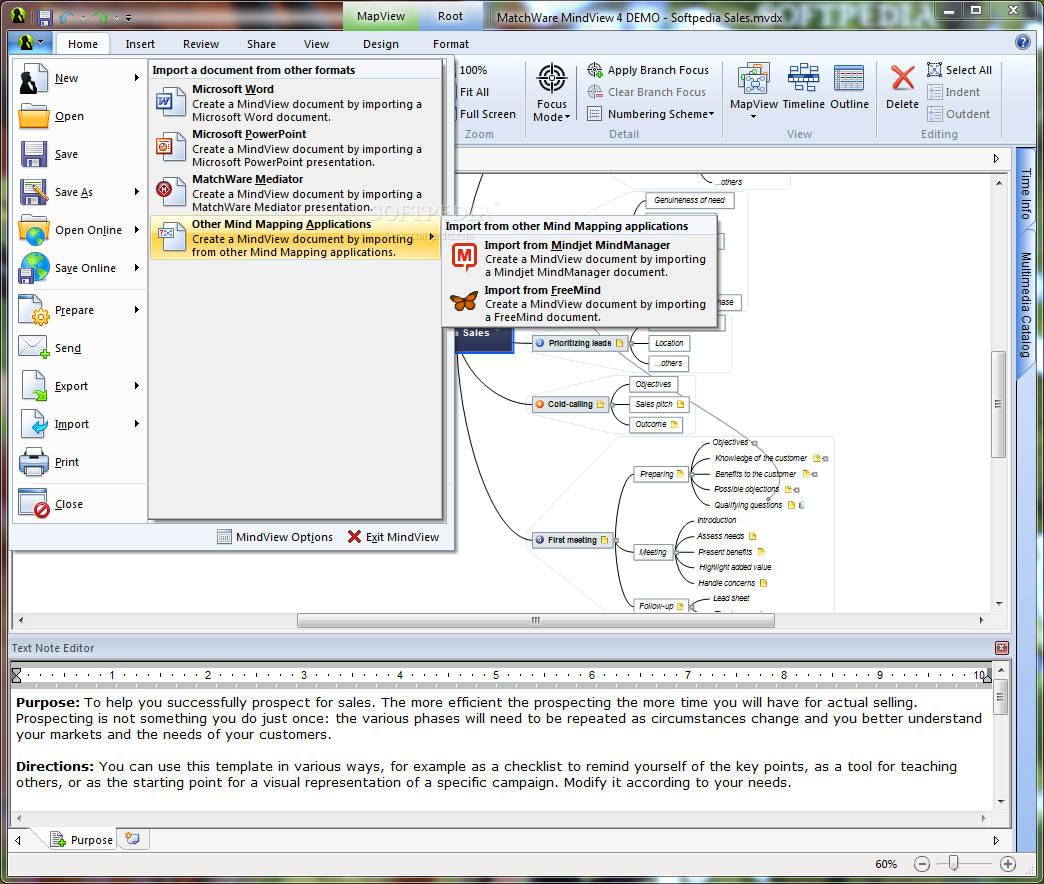
Task: Click the Close document icon
Action: coord(33,504)
